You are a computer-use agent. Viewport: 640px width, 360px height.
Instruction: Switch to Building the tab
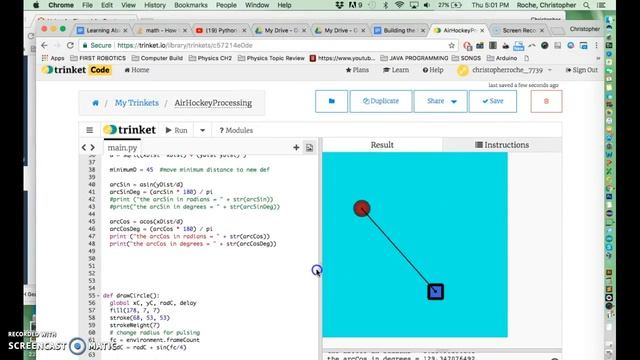pyautogui.click(x=398, y=31)
